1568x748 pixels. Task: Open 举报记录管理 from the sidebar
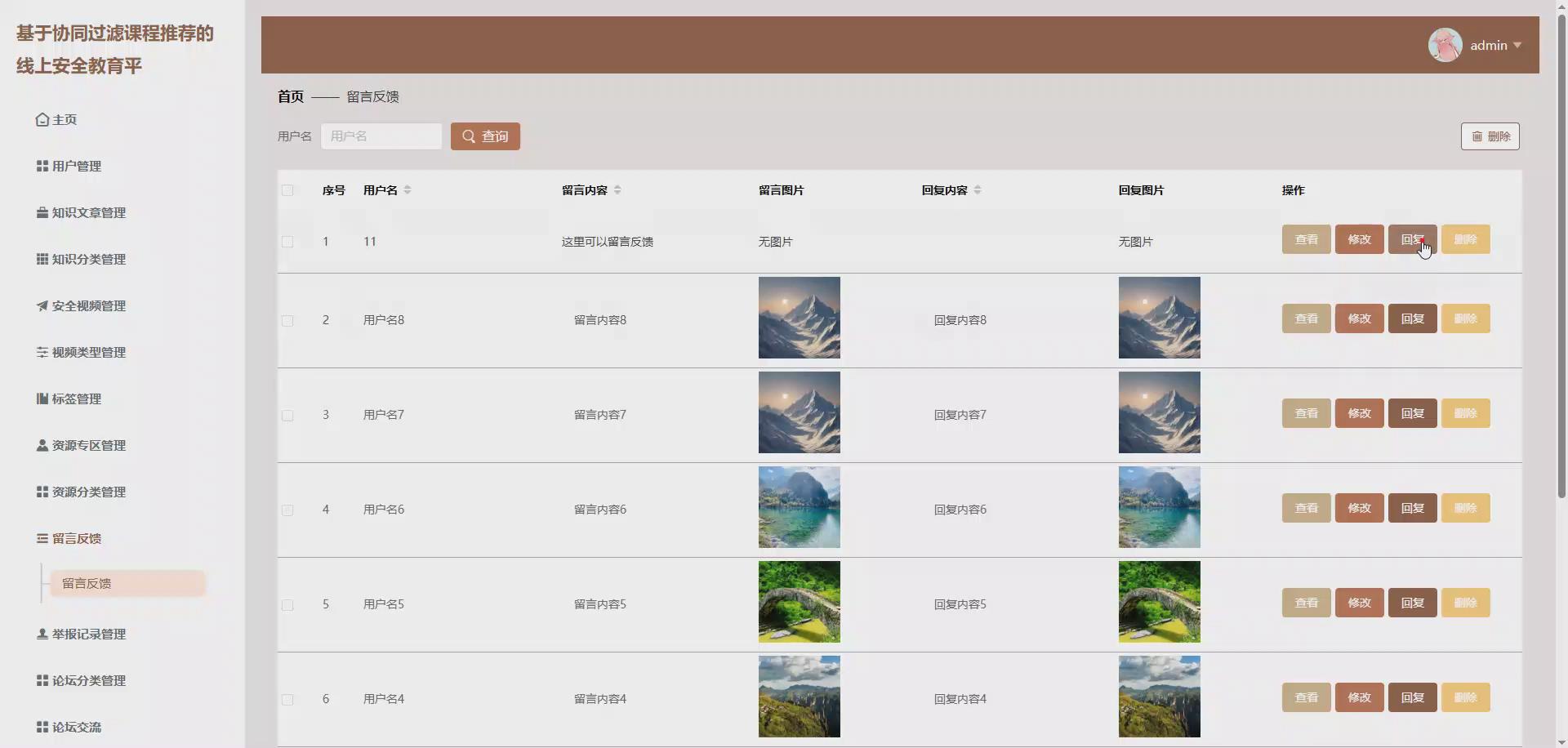click(42, 634)
